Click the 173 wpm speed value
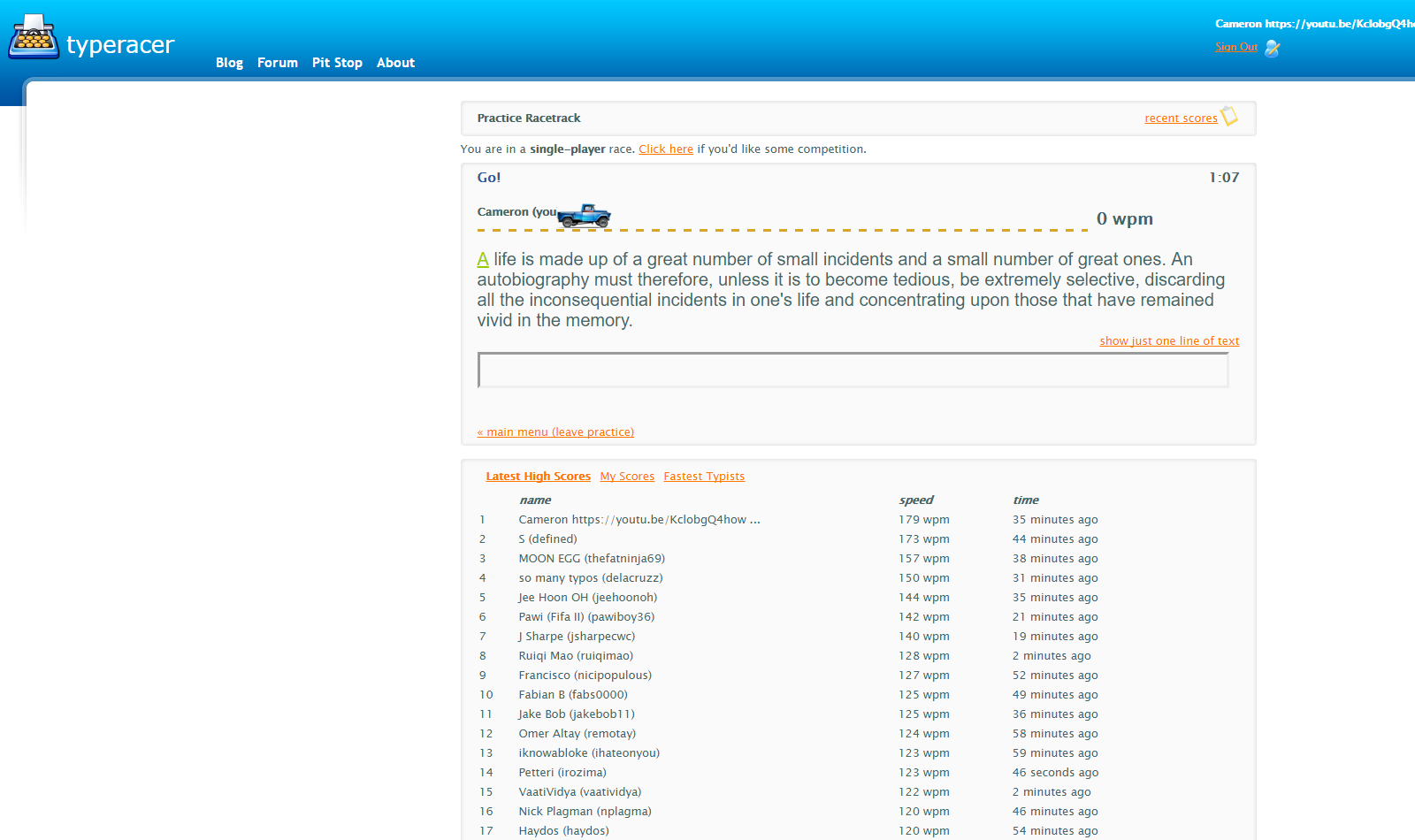The width and height of the screenshot is (1415, 840). 924,539
